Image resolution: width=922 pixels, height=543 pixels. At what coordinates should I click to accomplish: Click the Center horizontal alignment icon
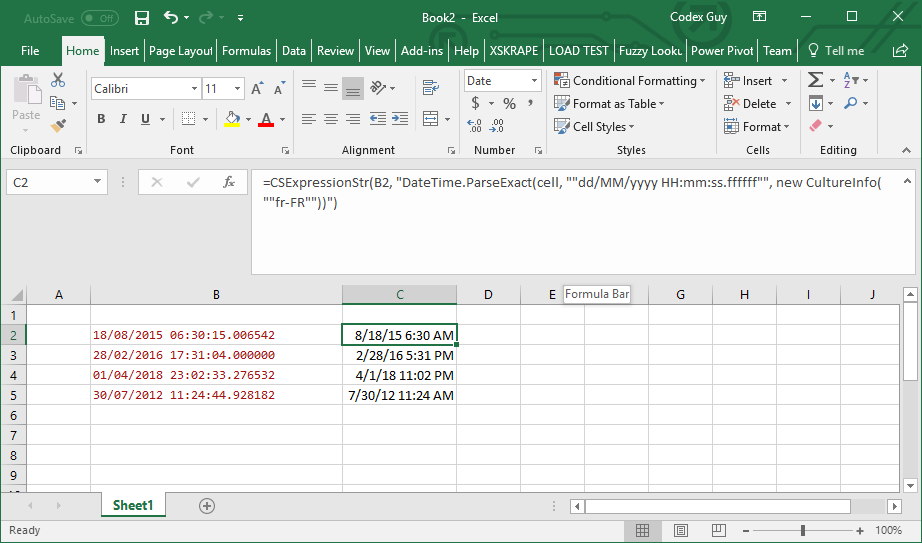(x=331, y=119)
